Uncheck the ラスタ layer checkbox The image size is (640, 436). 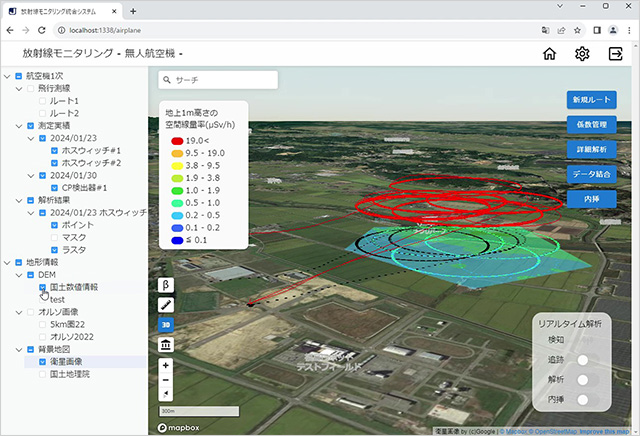(x=55, y=250)
